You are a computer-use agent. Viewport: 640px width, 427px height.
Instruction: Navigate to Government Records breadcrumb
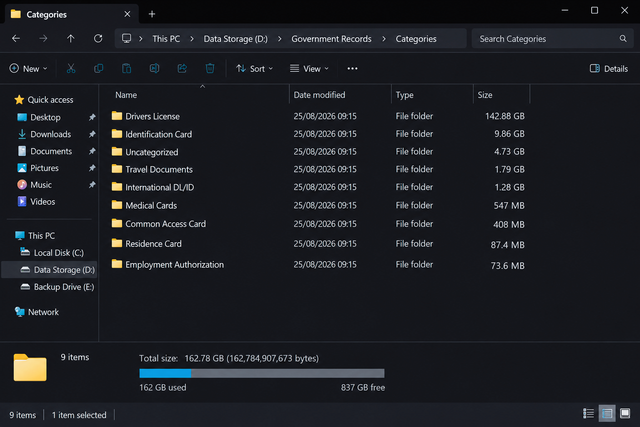tap(331, 39)
